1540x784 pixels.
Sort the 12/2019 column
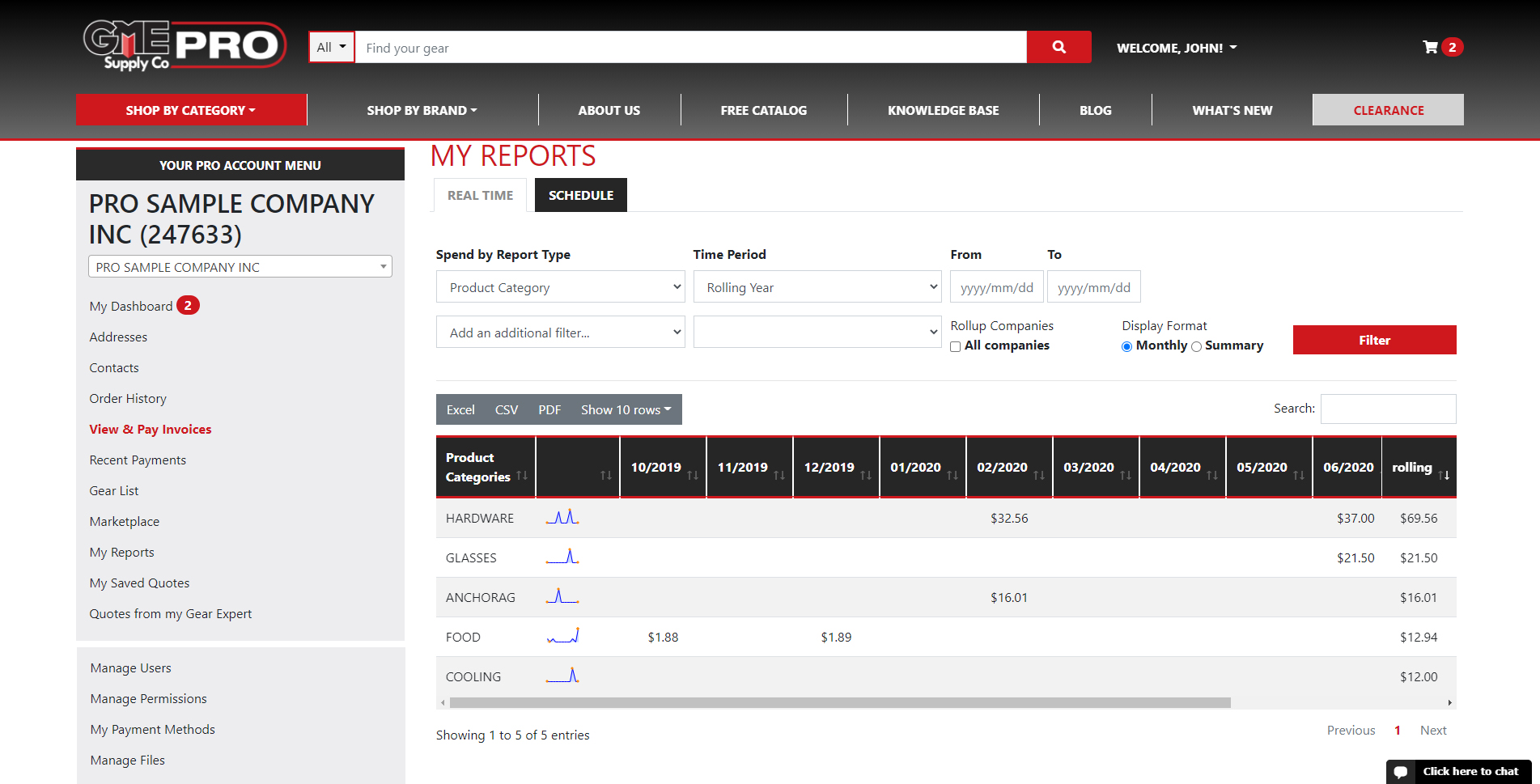tap(866, 476)
